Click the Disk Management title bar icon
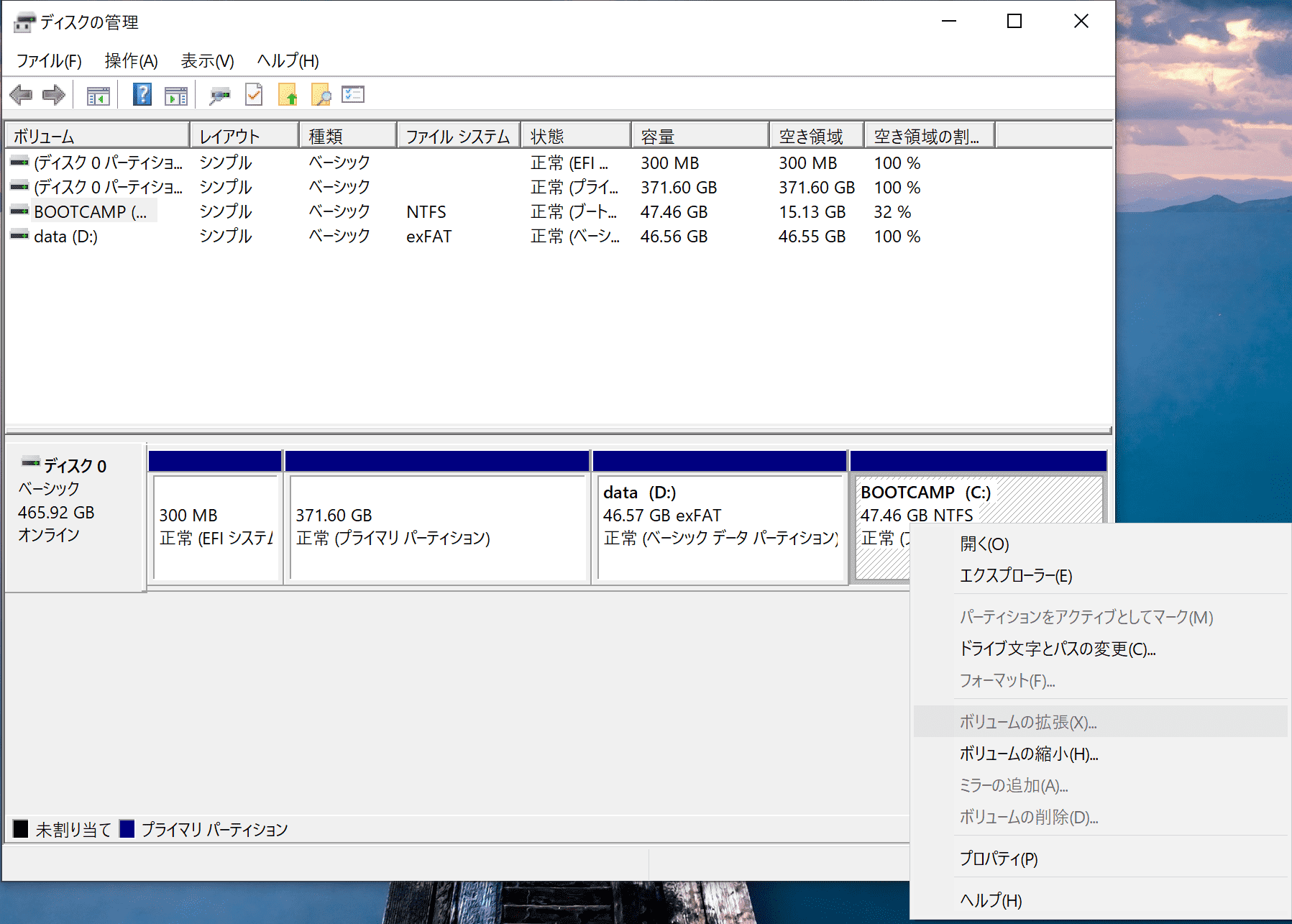Screen dimensions: 1292x924 [24, 22]
